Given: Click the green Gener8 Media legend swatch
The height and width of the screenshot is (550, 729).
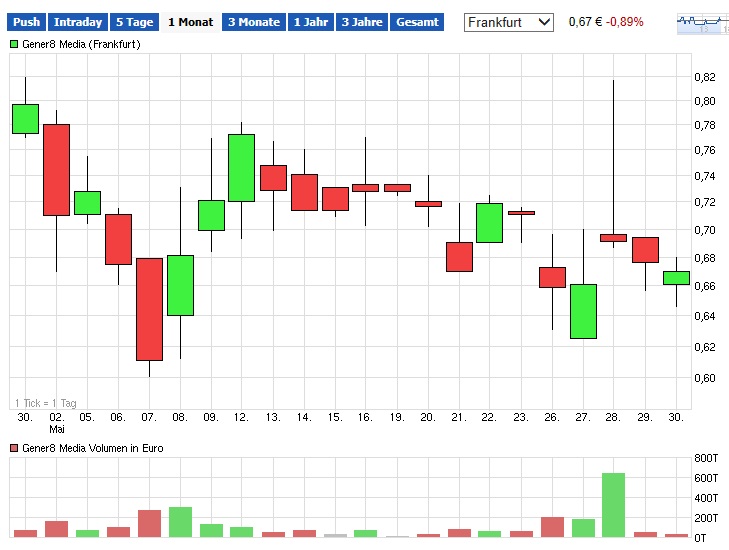Looking at the screenshot, I should click(14, 44).
